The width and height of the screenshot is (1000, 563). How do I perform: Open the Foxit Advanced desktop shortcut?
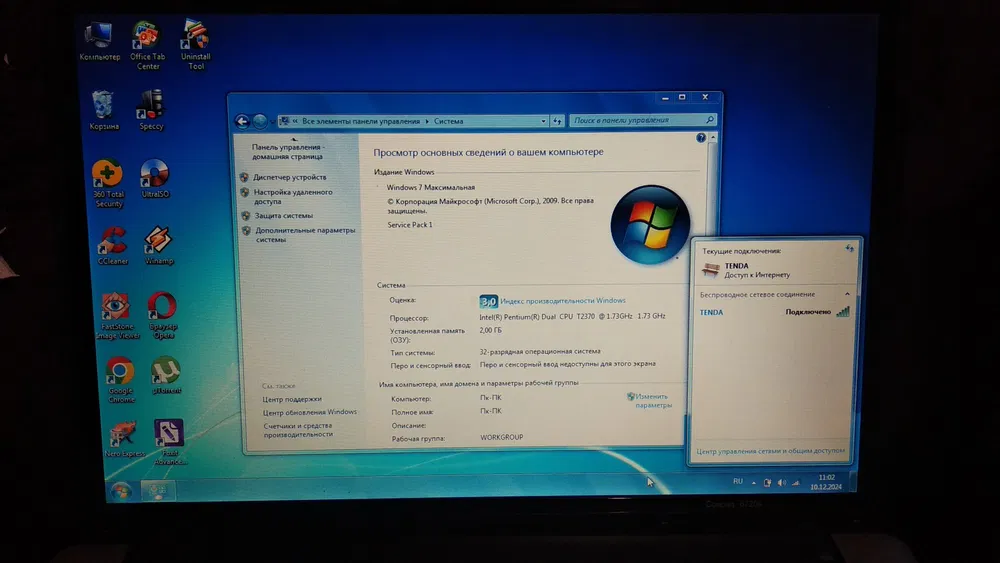170,442
